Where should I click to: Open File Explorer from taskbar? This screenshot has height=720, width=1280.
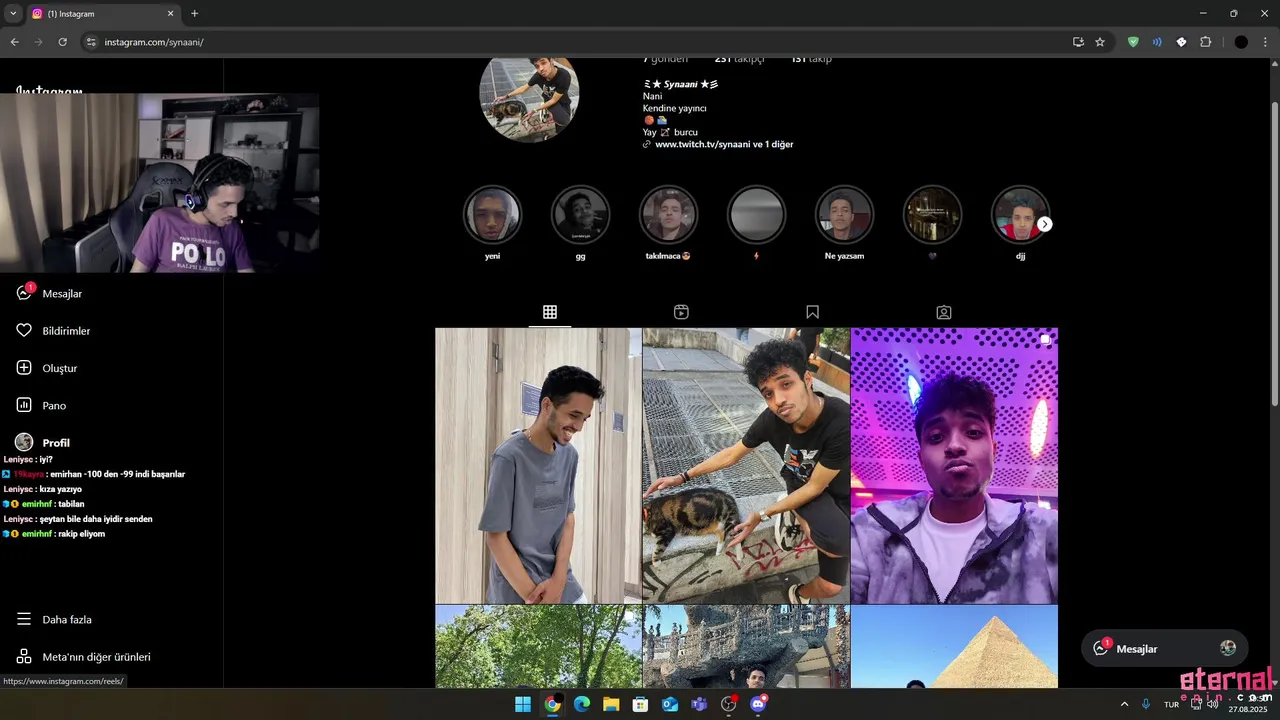611,704
